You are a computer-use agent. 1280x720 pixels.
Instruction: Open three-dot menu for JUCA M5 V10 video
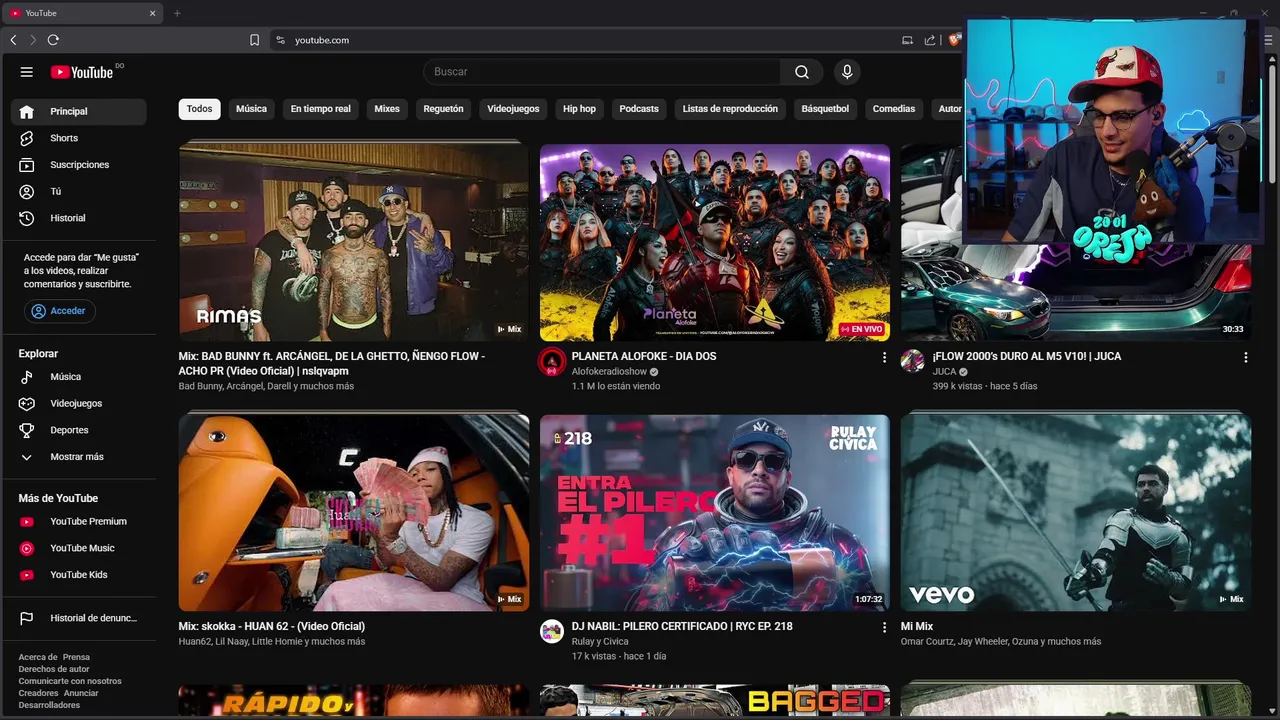pos(1245,357)
